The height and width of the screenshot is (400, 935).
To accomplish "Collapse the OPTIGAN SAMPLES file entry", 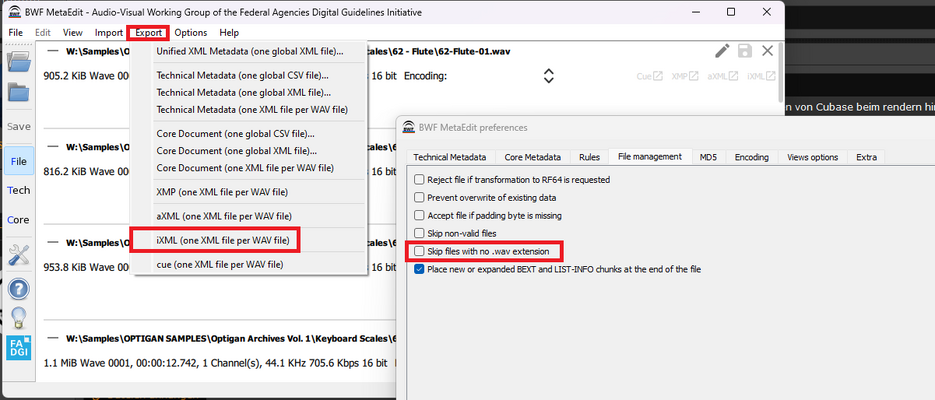I will pyautogui.click(x=54, y=339).
